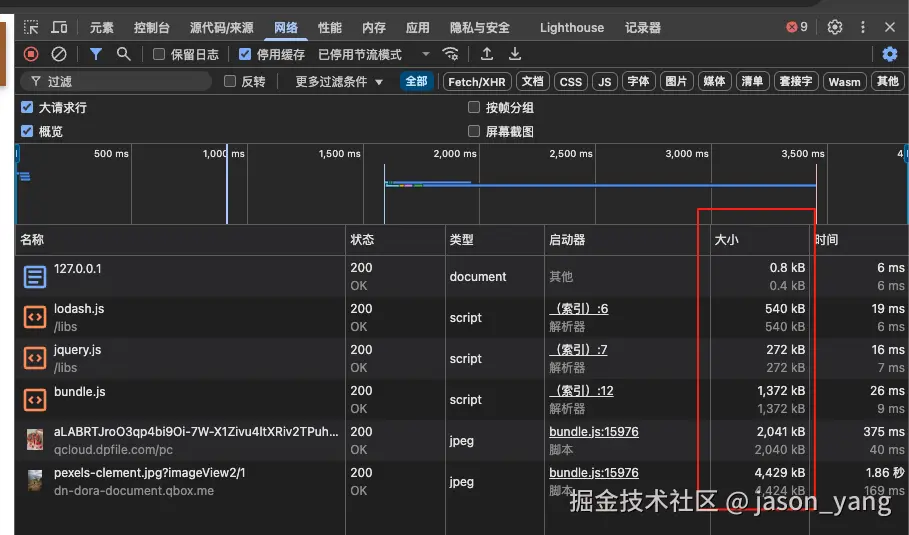Filter by 文档 type

click(532, 82)
